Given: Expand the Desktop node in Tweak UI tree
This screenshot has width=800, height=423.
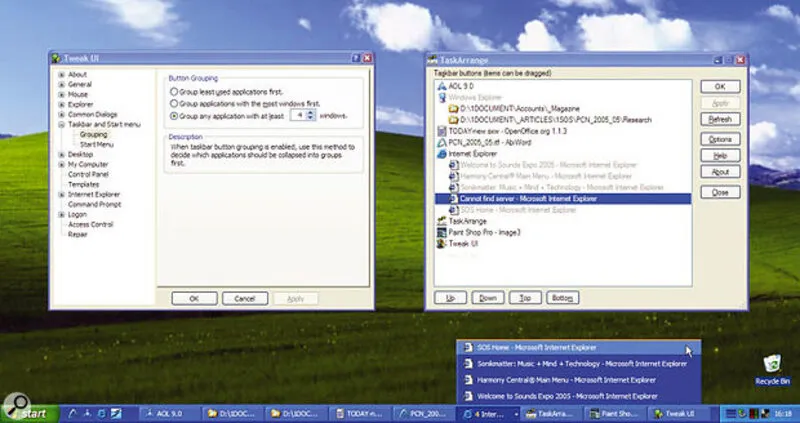Looking at the screenshot, I should 62,155.
